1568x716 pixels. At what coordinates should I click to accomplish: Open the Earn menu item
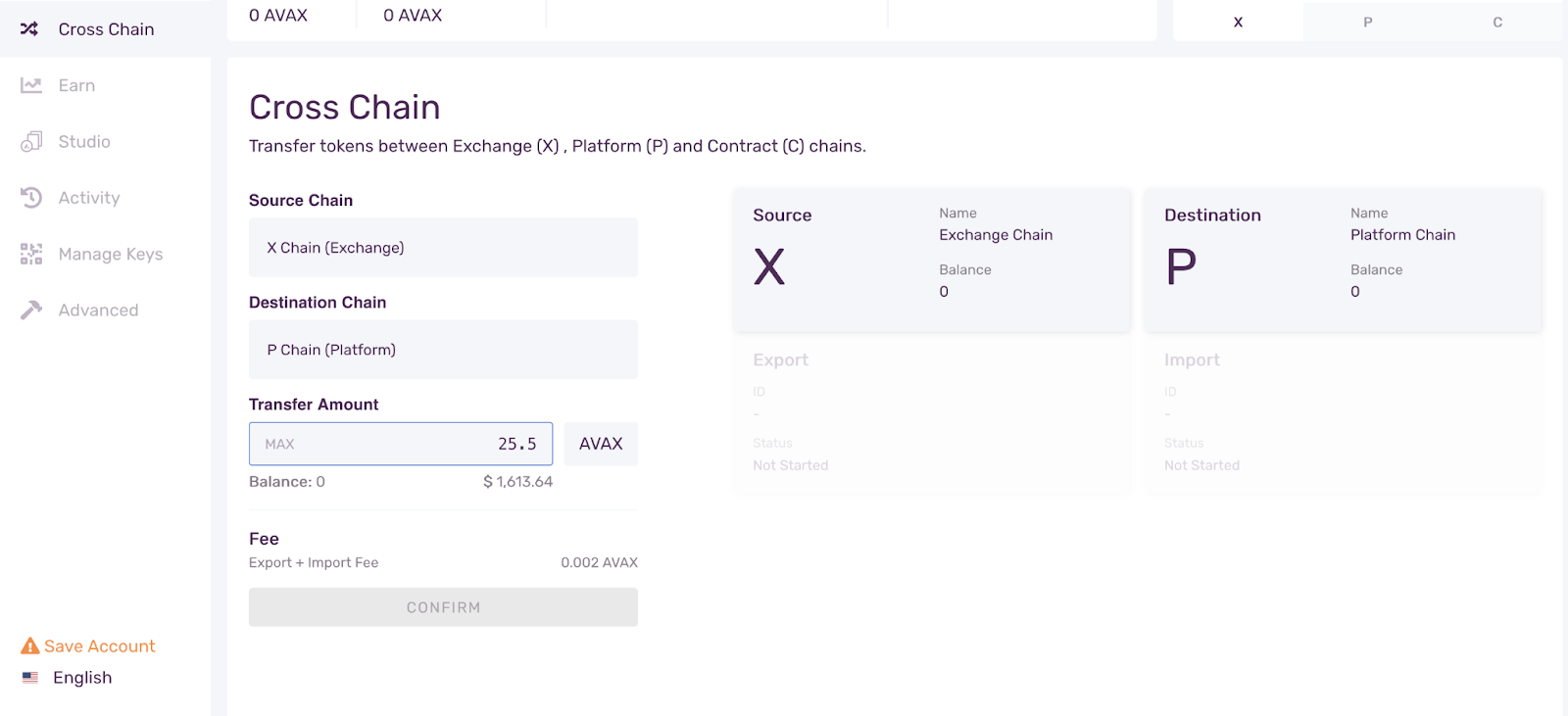click(x=76, y=85)
